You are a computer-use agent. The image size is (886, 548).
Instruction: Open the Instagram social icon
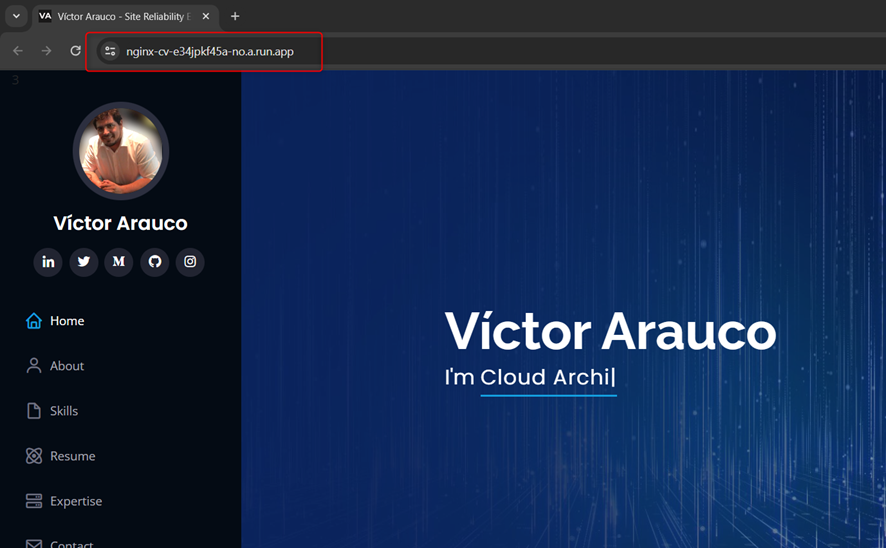pos(190,262)
